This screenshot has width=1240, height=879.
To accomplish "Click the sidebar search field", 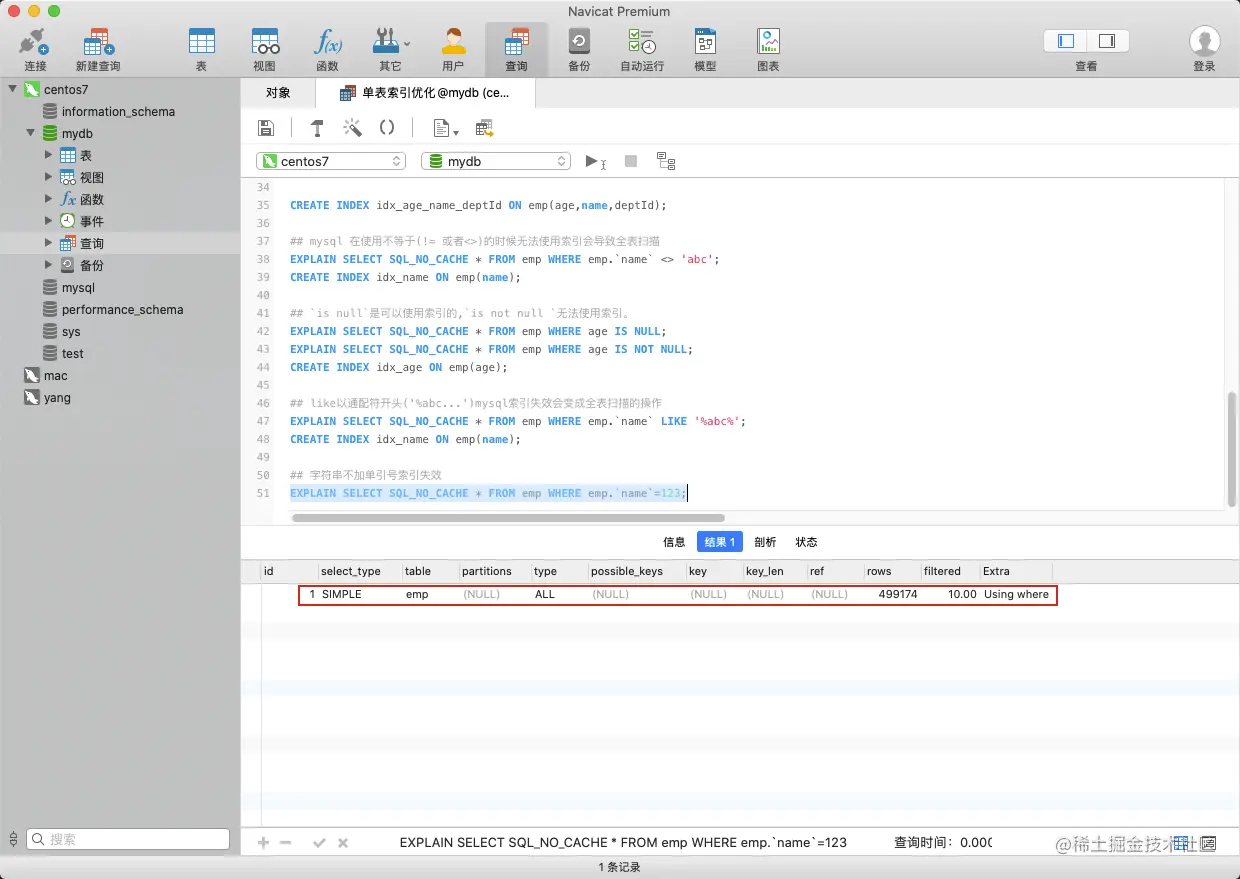I will 128,839.
